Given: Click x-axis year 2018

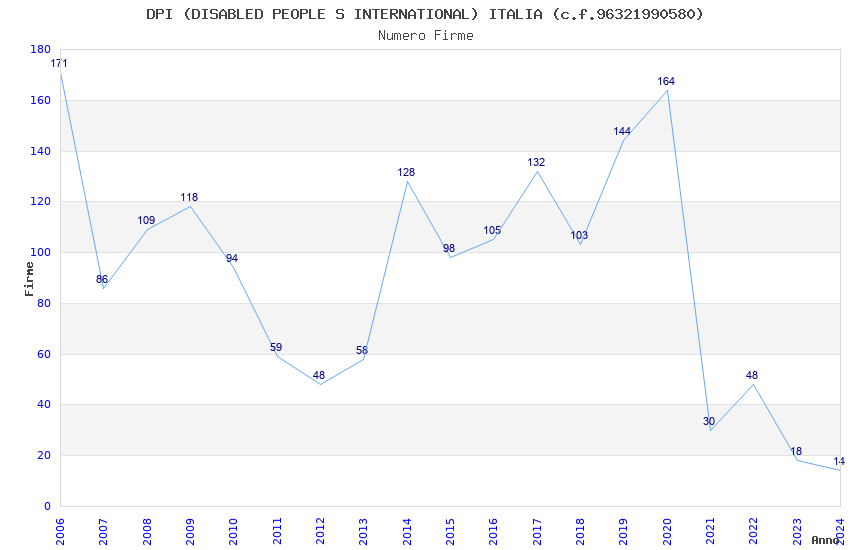Looking at the screenshot, I should click(x=580, y=532).
